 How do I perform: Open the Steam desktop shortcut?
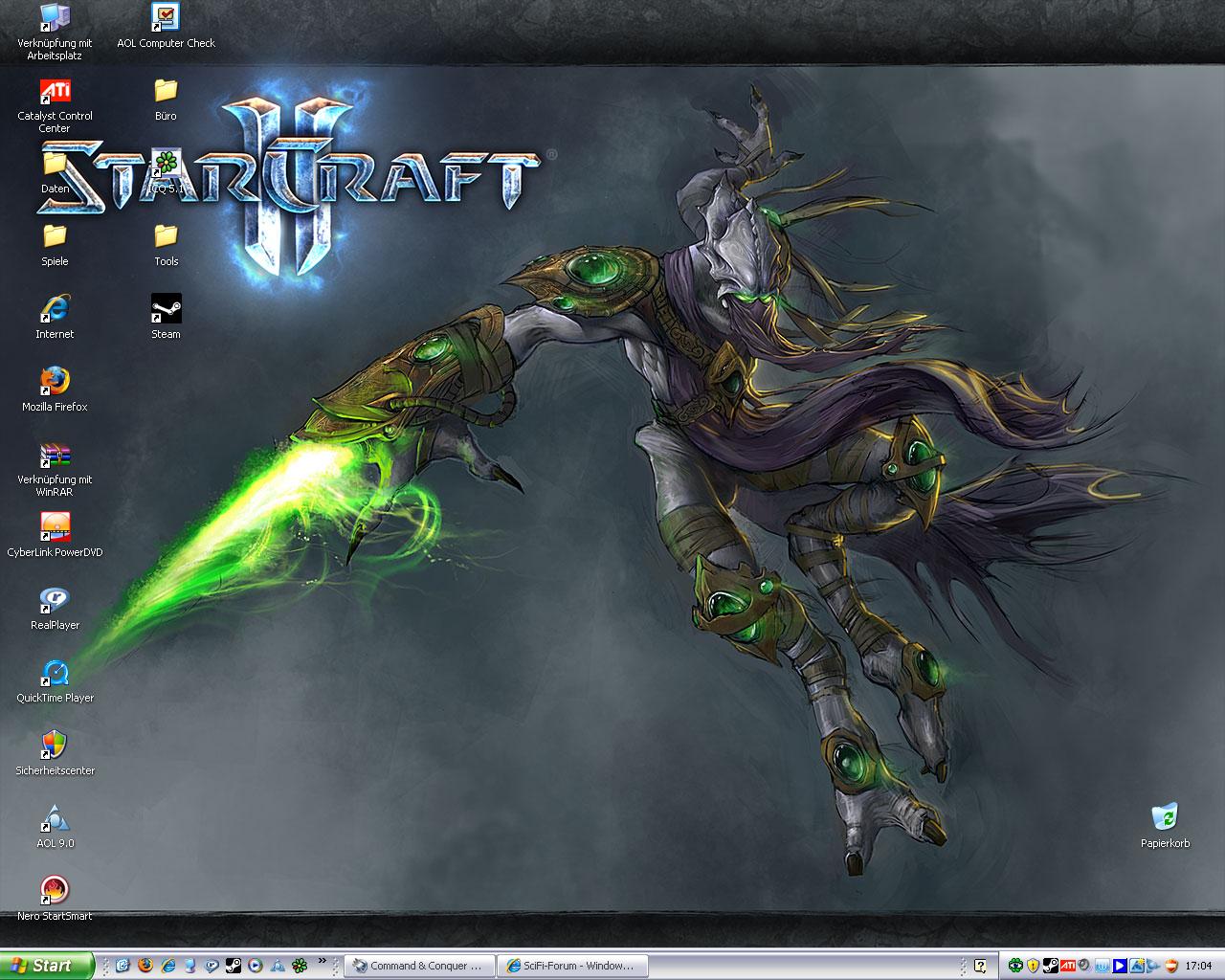click(166, 310)
